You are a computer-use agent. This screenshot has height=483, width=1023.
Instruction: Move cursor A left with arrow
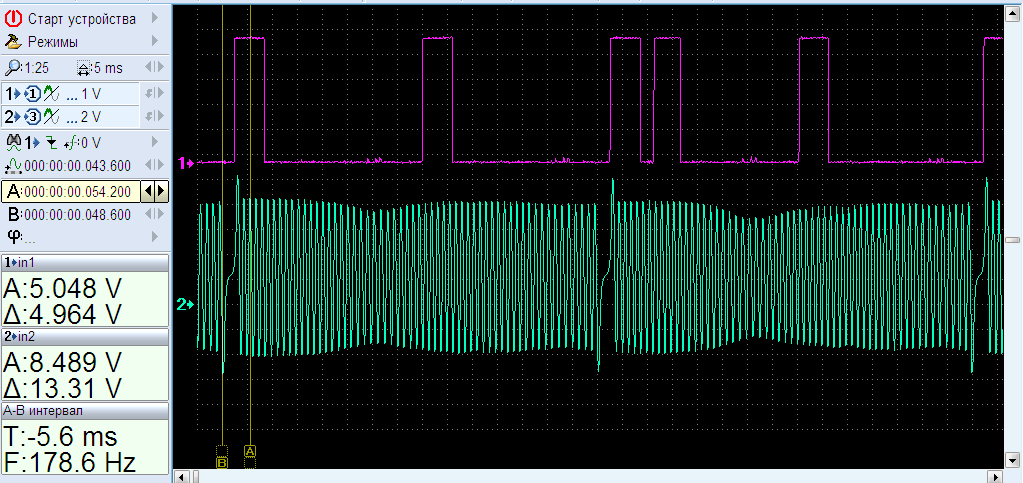(148, 192)
